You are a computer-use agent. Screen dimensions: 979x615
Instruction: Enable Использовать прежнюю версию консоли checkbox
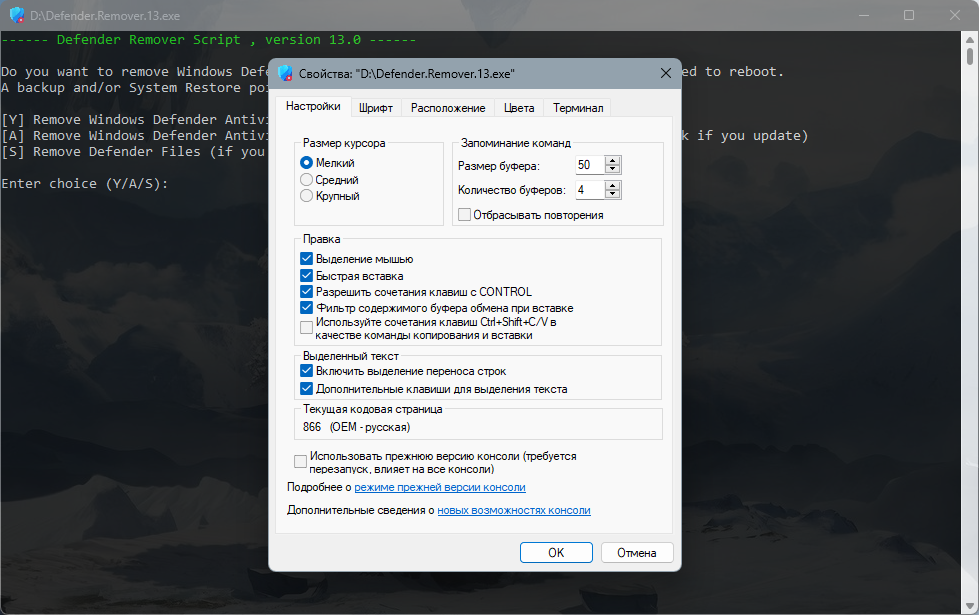point(300,461)
